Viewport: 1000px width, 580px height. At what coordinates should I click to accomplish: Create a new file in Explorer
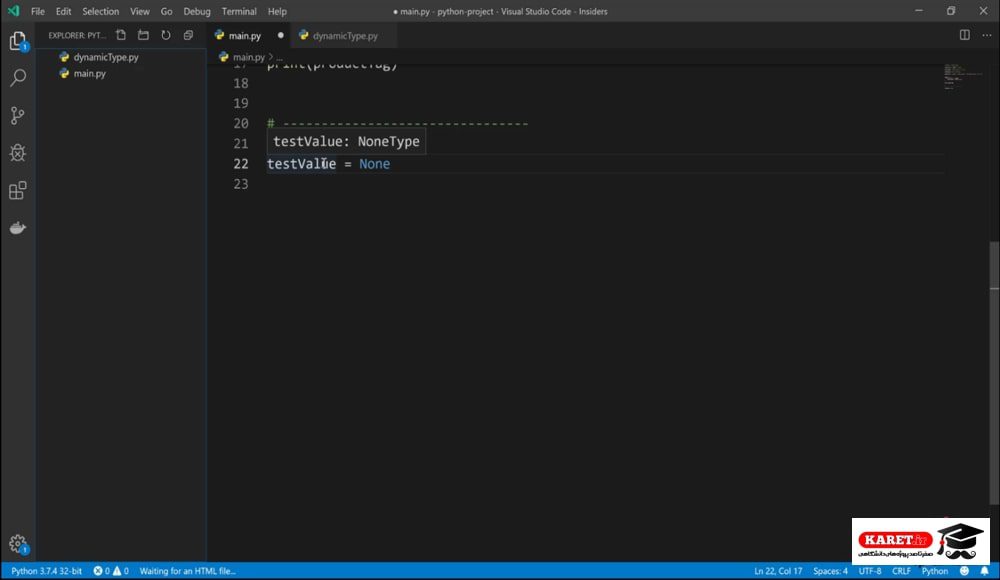tap(121, 36)
